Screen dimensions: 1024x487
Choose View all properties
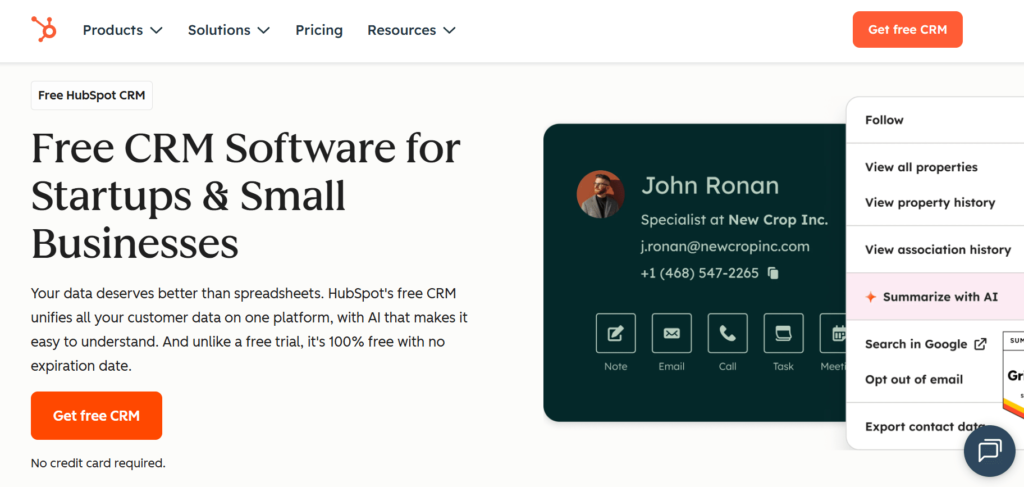(x=921, y=167)
